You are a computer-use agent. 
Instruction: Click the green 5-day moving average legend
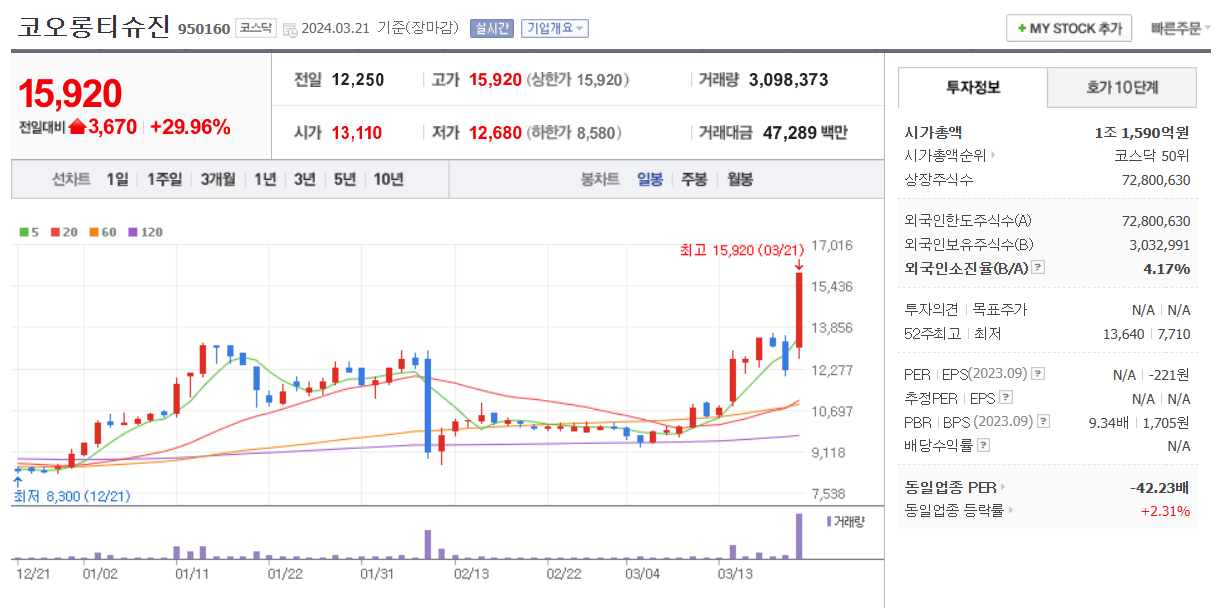tap(29, 232)
